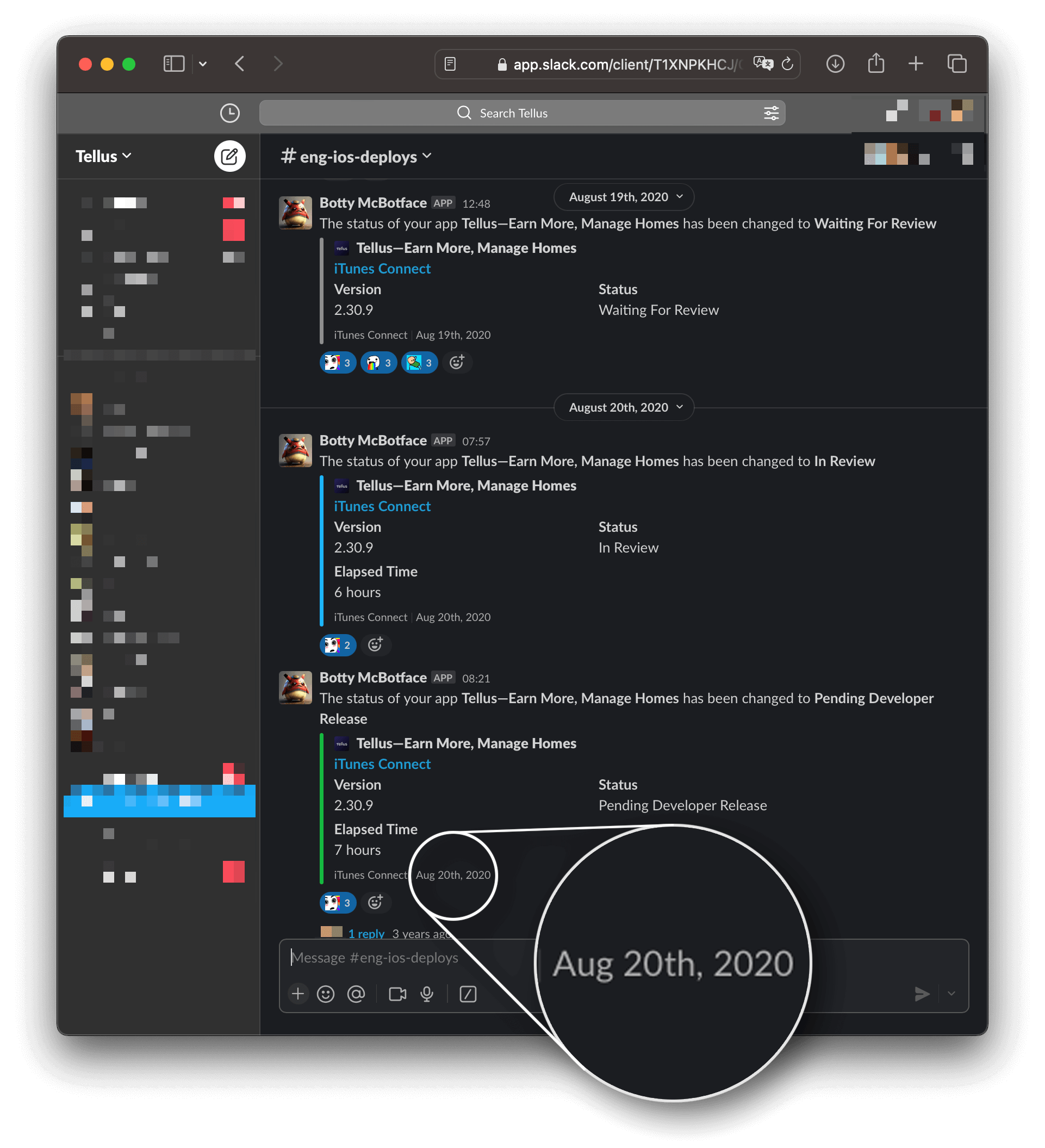Open the Tellus workspace menu
The width and height of the screenshot is (1045, 1148).
[x=104, y=157]
